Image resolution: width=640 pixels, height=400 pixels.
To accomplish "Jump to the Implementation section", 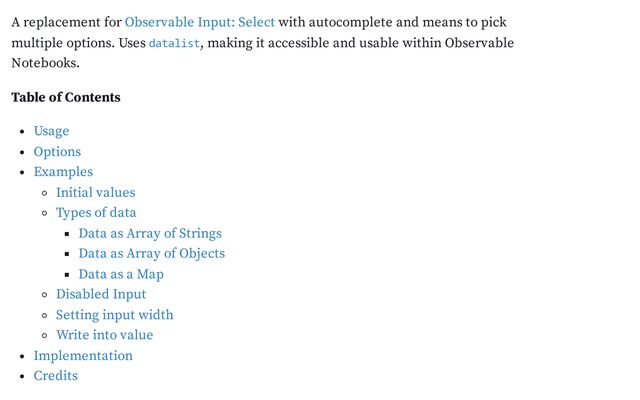I will coord(83,356).
